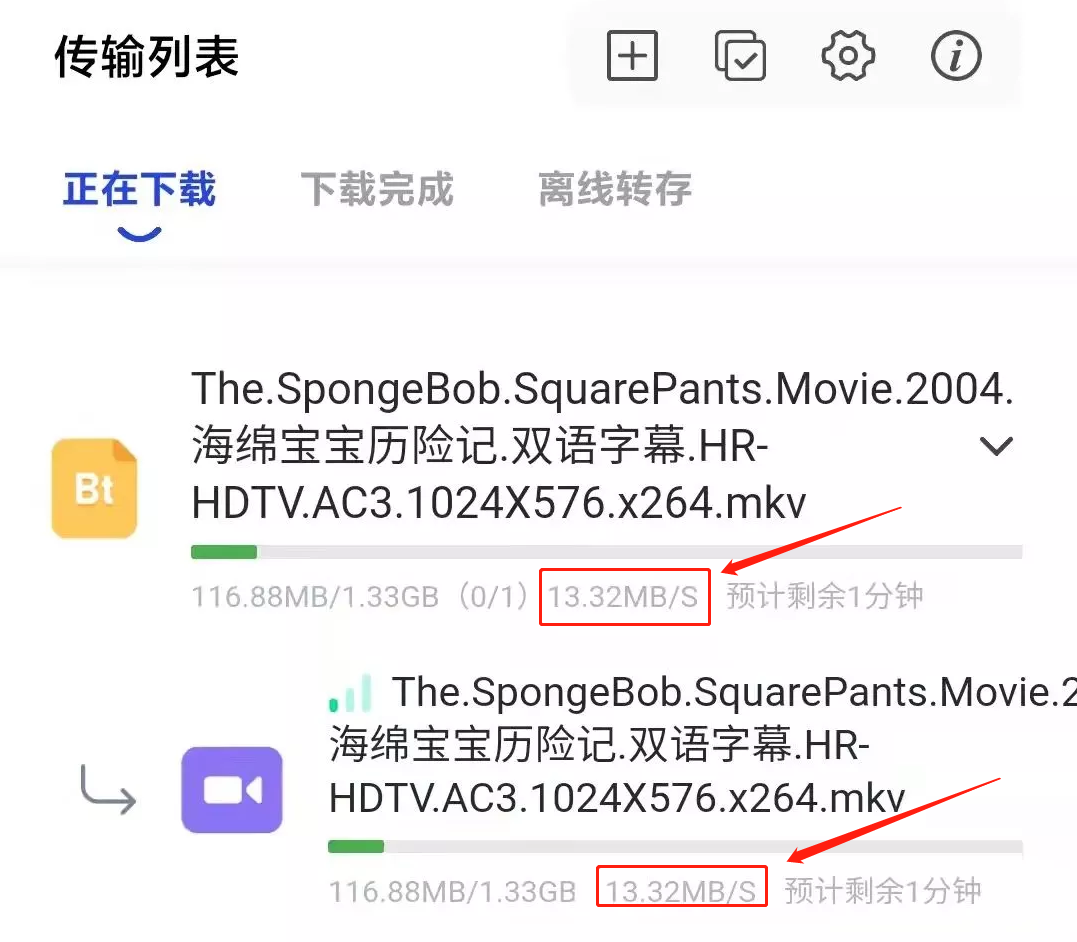This screenshot has height=942, width=1077.
Task: Click the video sub-file progress bar
Action: (x=675, y=846)
